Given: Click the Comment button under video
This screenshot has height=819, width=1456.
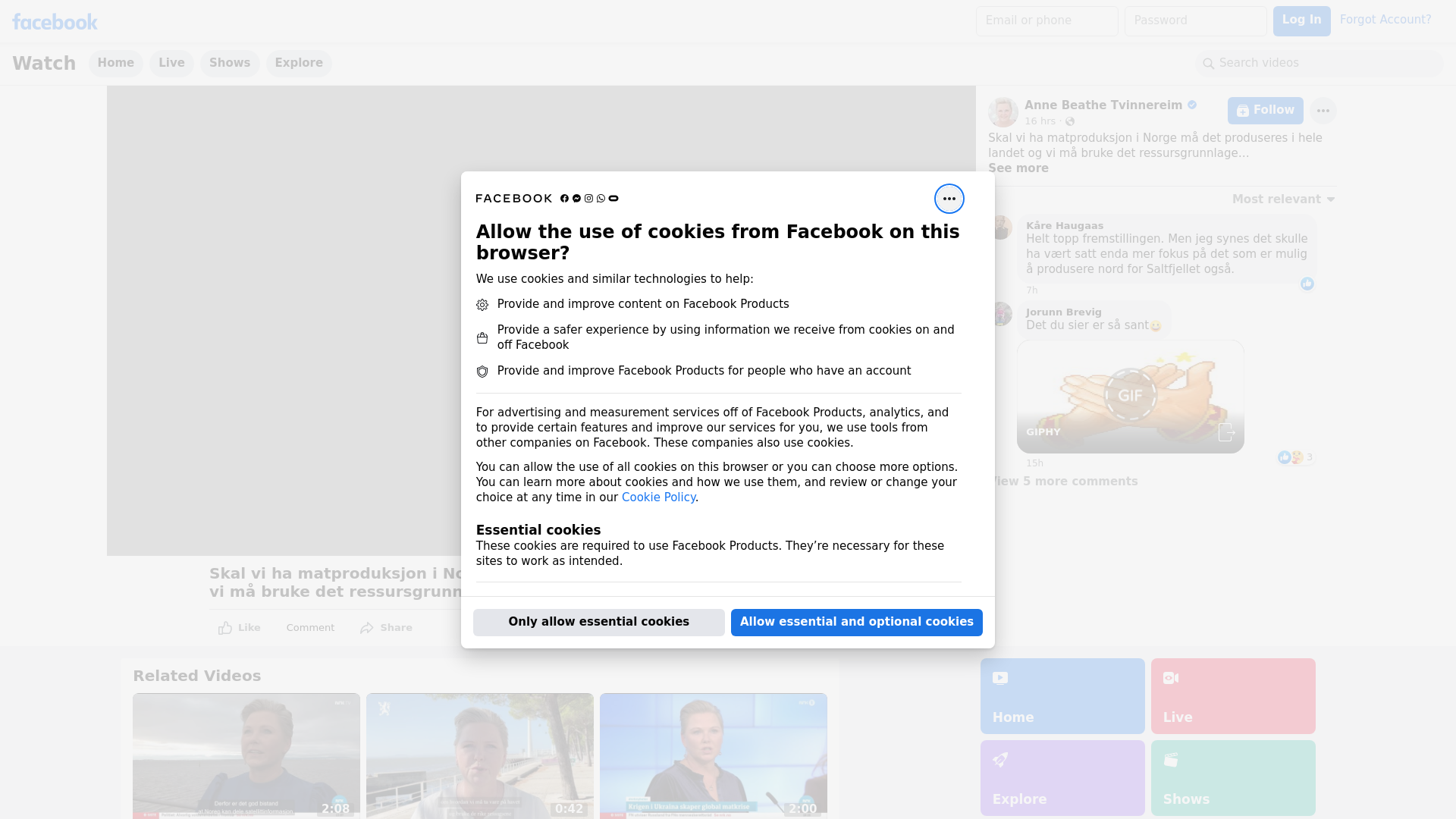Looking at the screenshot, I should coord(310,628).
